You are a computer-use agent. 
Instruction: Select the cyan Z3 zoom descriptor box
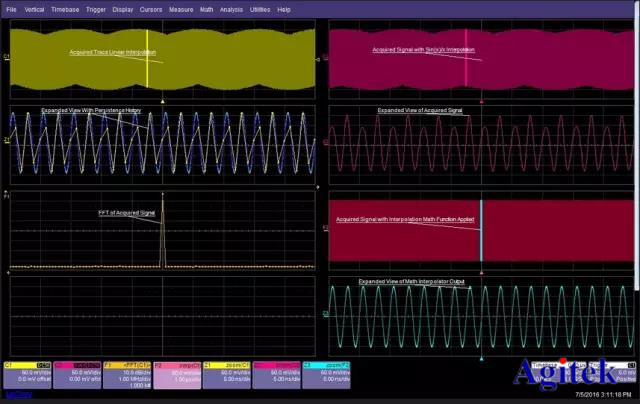coord(325,375)
